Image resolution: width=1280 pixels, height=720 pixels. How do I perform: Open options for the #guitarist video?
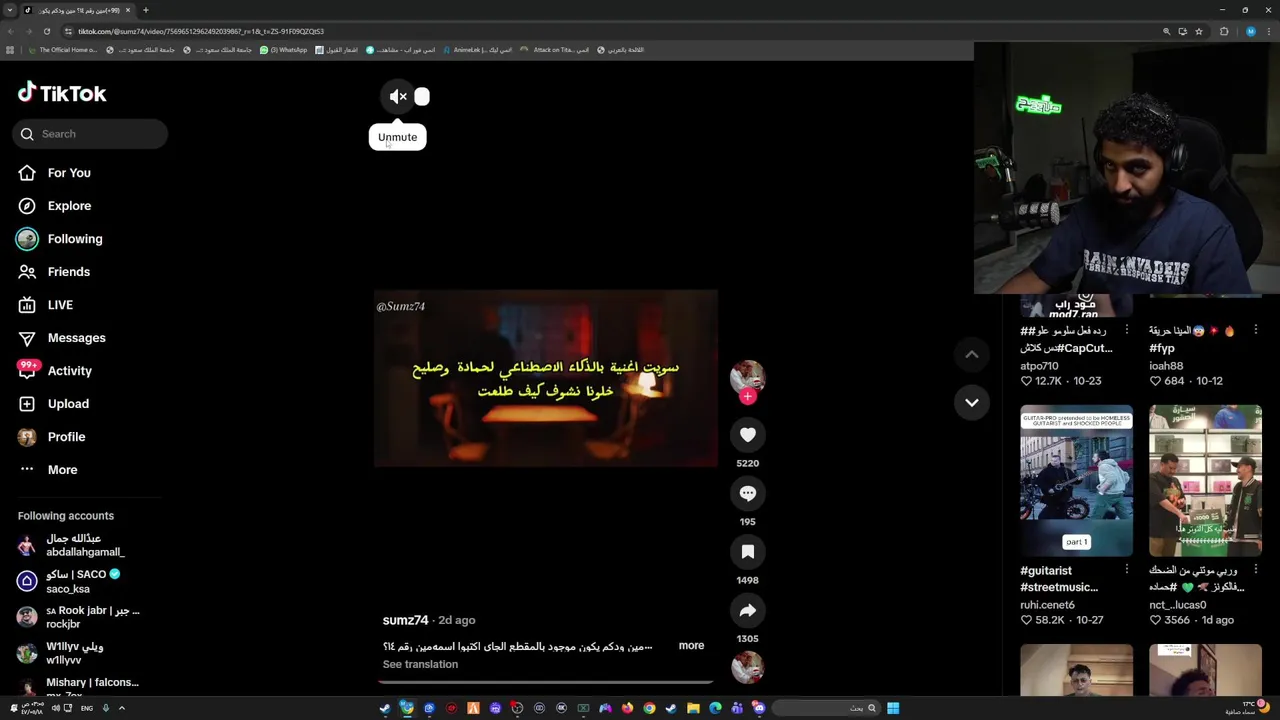pyautogui.click(x=1127, y=569)
